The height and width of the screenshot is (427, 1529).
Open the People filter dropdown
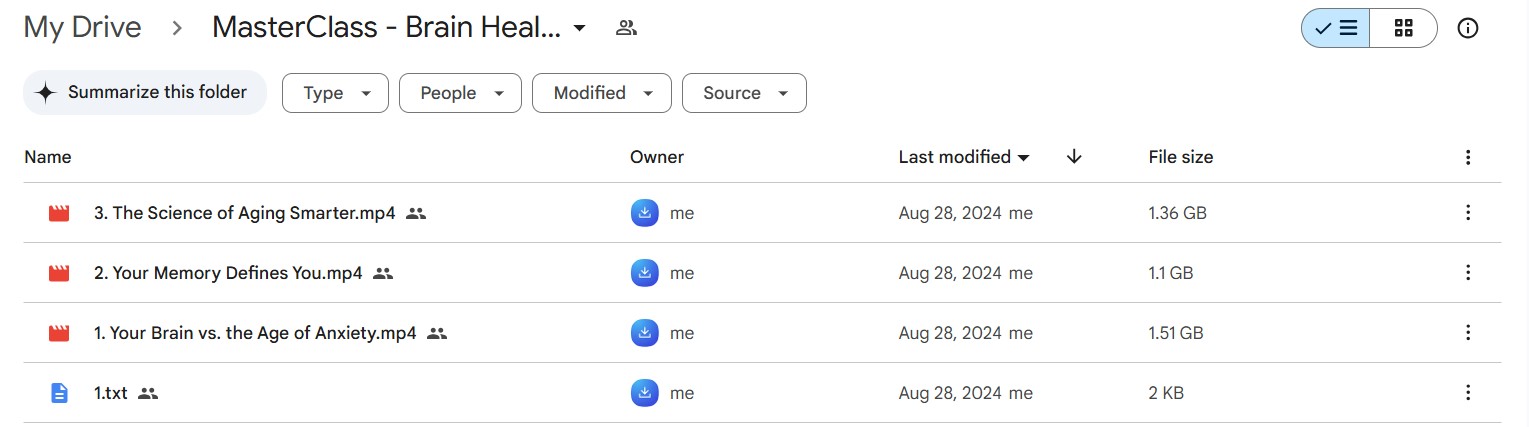click(x=460, y=93)
